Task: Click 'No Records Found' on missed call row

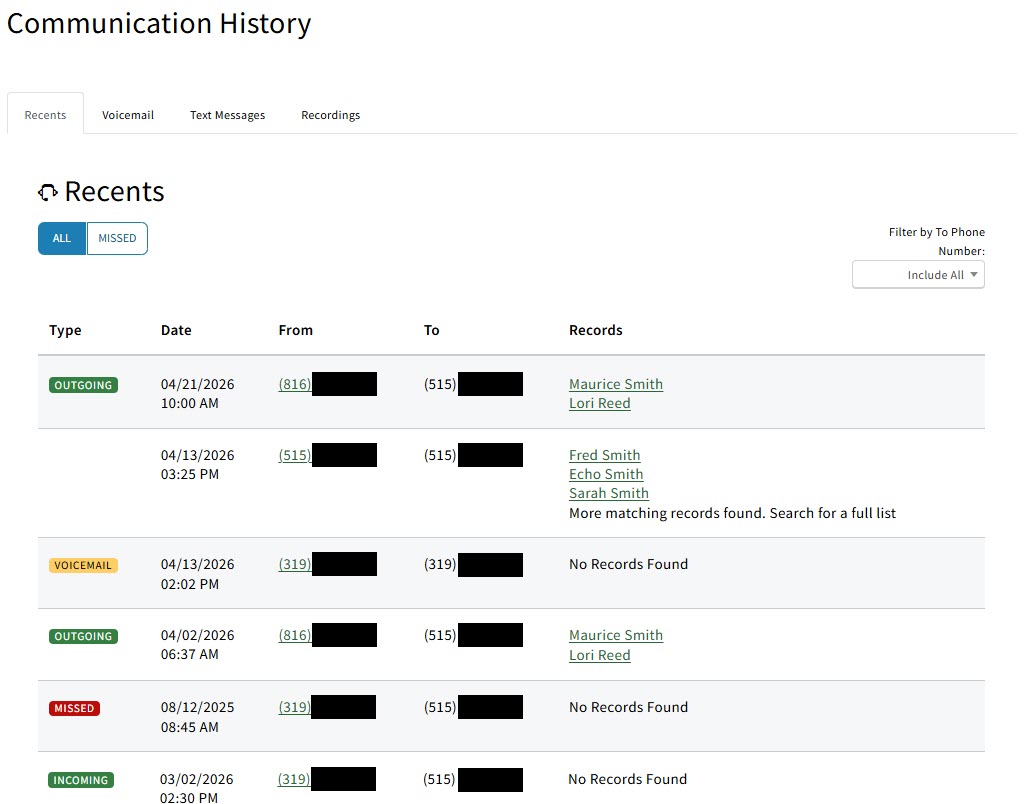Action: click(628, 707)
